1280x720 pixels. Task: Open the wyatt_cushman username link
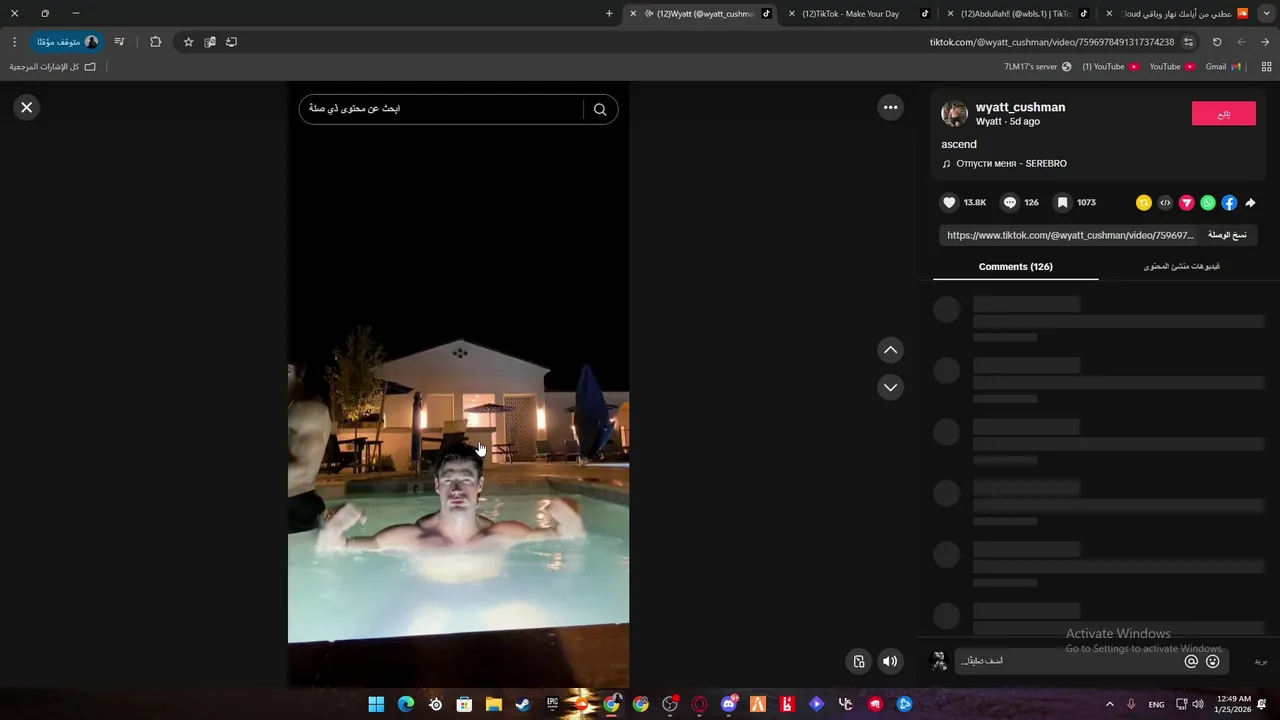tap(1020, 107)
